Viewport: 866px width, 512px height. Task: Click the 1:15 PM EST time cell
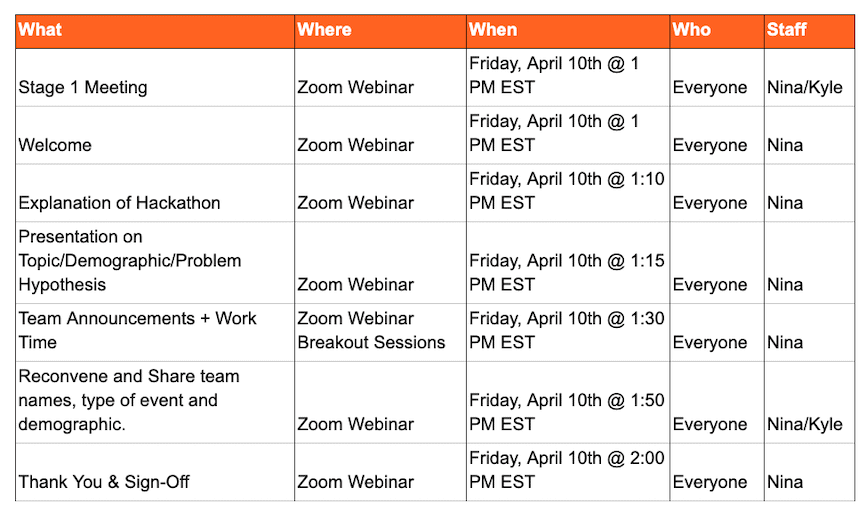[568, 262]
